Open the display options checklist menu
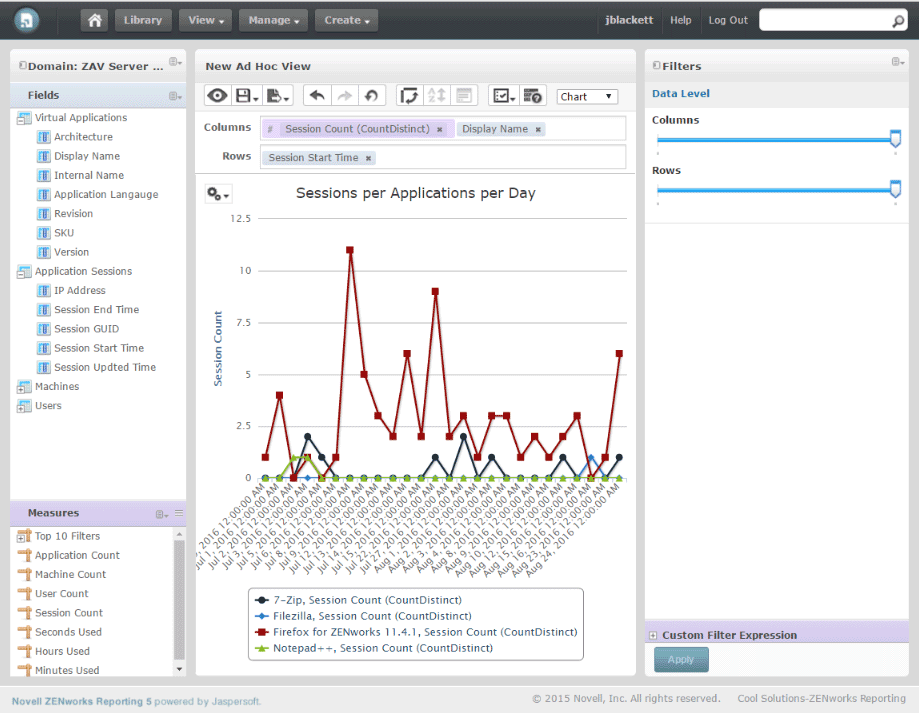This screenshot has width=919, height=713. pyautogui.click(x=503, y=95)
